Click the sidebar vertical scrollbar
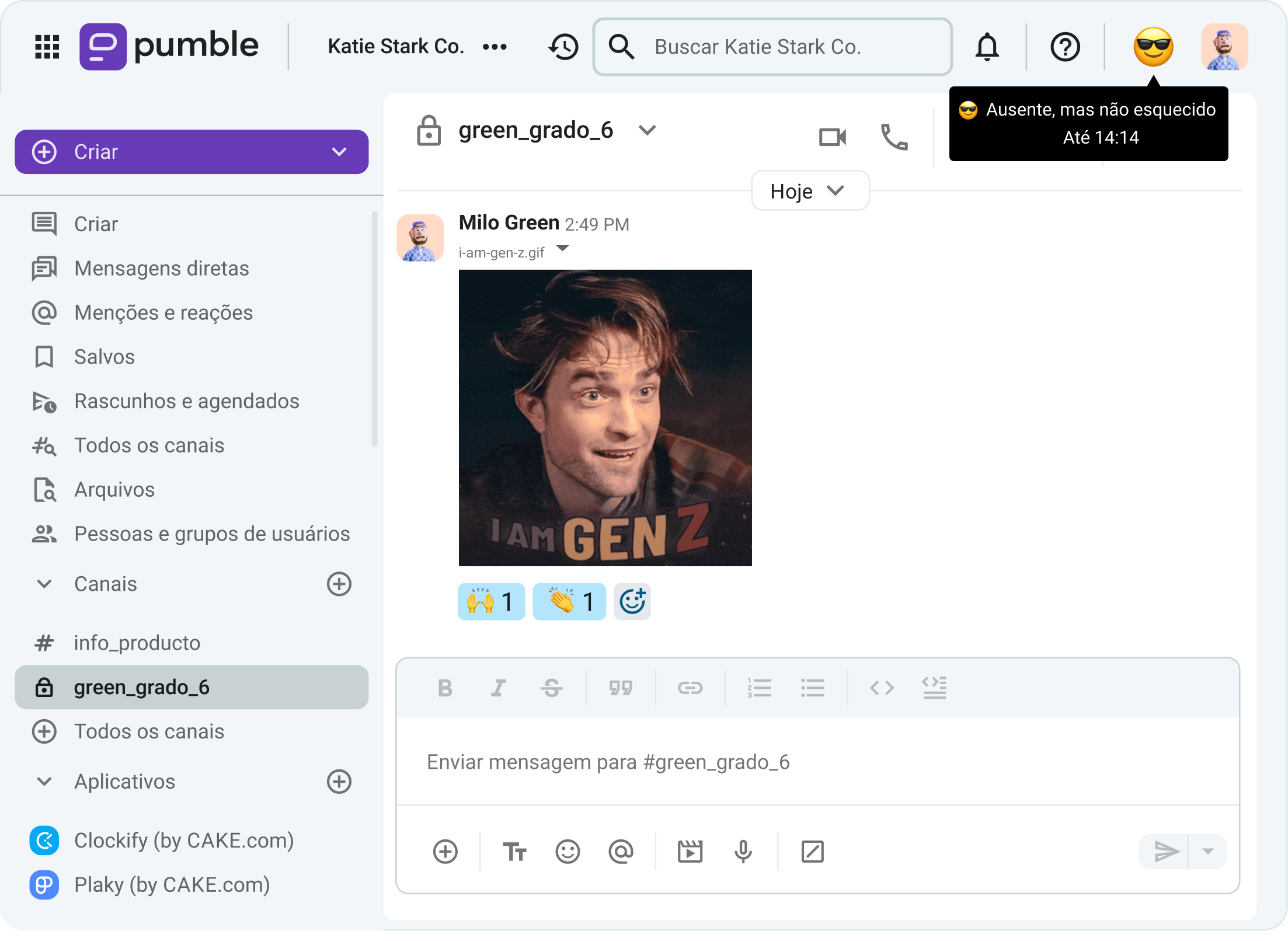The image size is (1288, 941). tap(374, 329)
